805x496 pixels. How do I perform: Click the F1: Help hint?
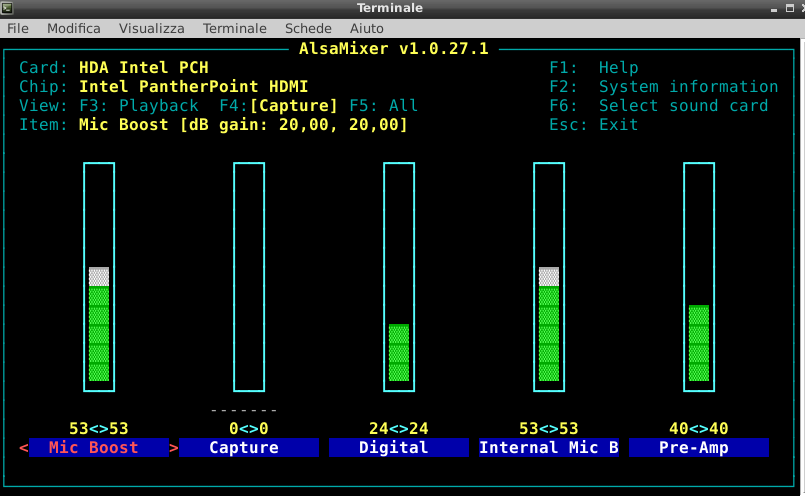[x=593, y=68]
